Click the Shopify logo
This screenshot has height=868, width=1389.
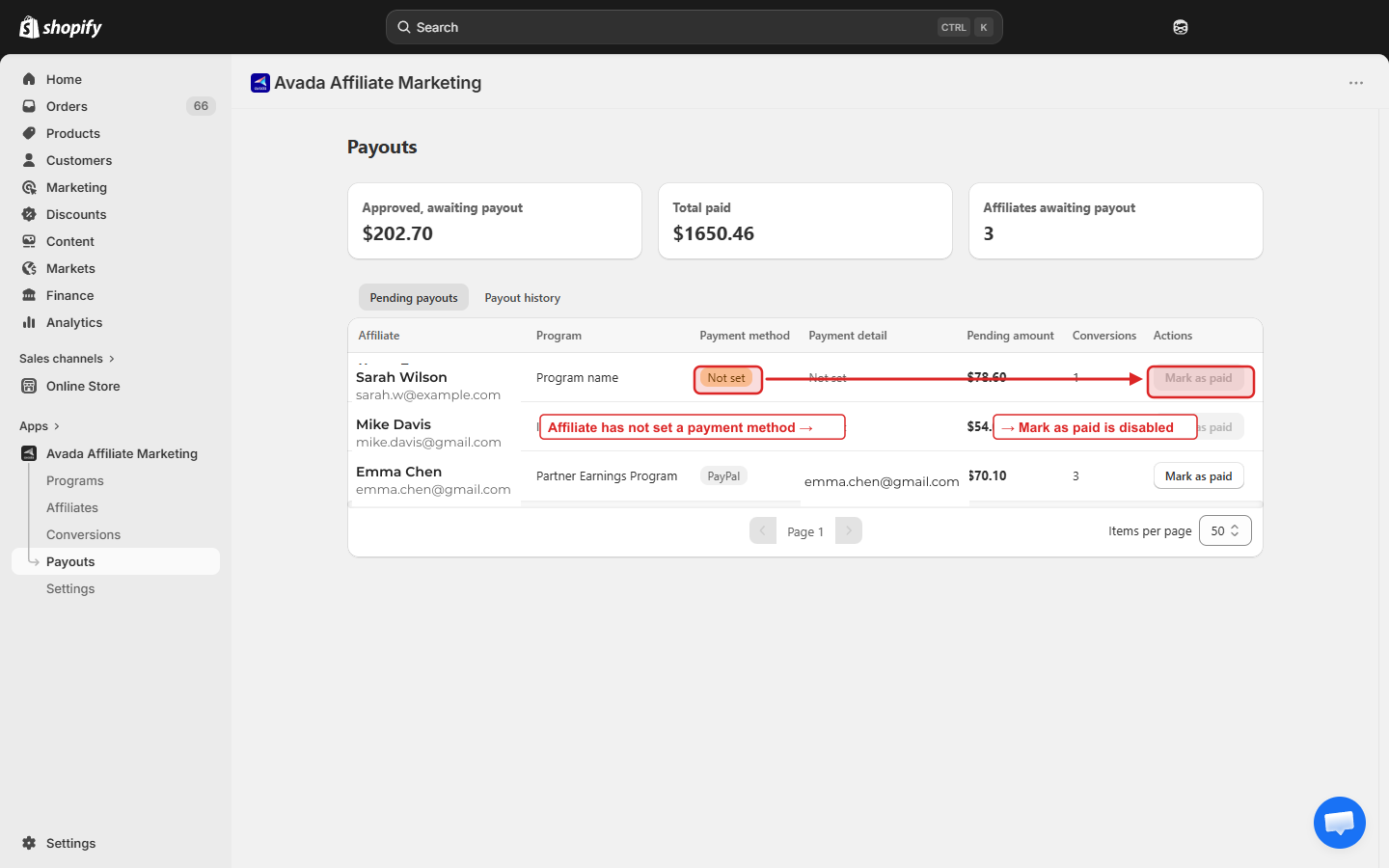[61, 27]
